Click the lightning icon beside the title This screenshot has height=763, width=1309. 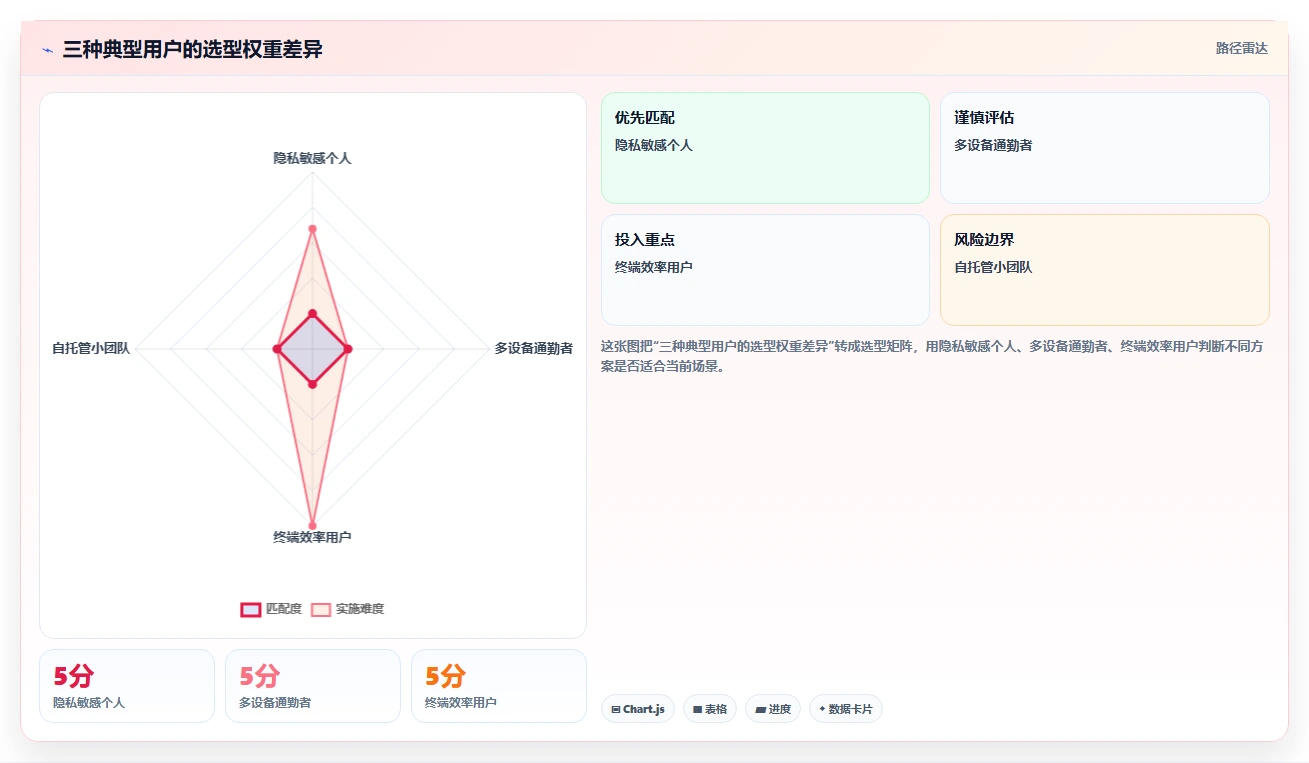[x=47, y=49]
